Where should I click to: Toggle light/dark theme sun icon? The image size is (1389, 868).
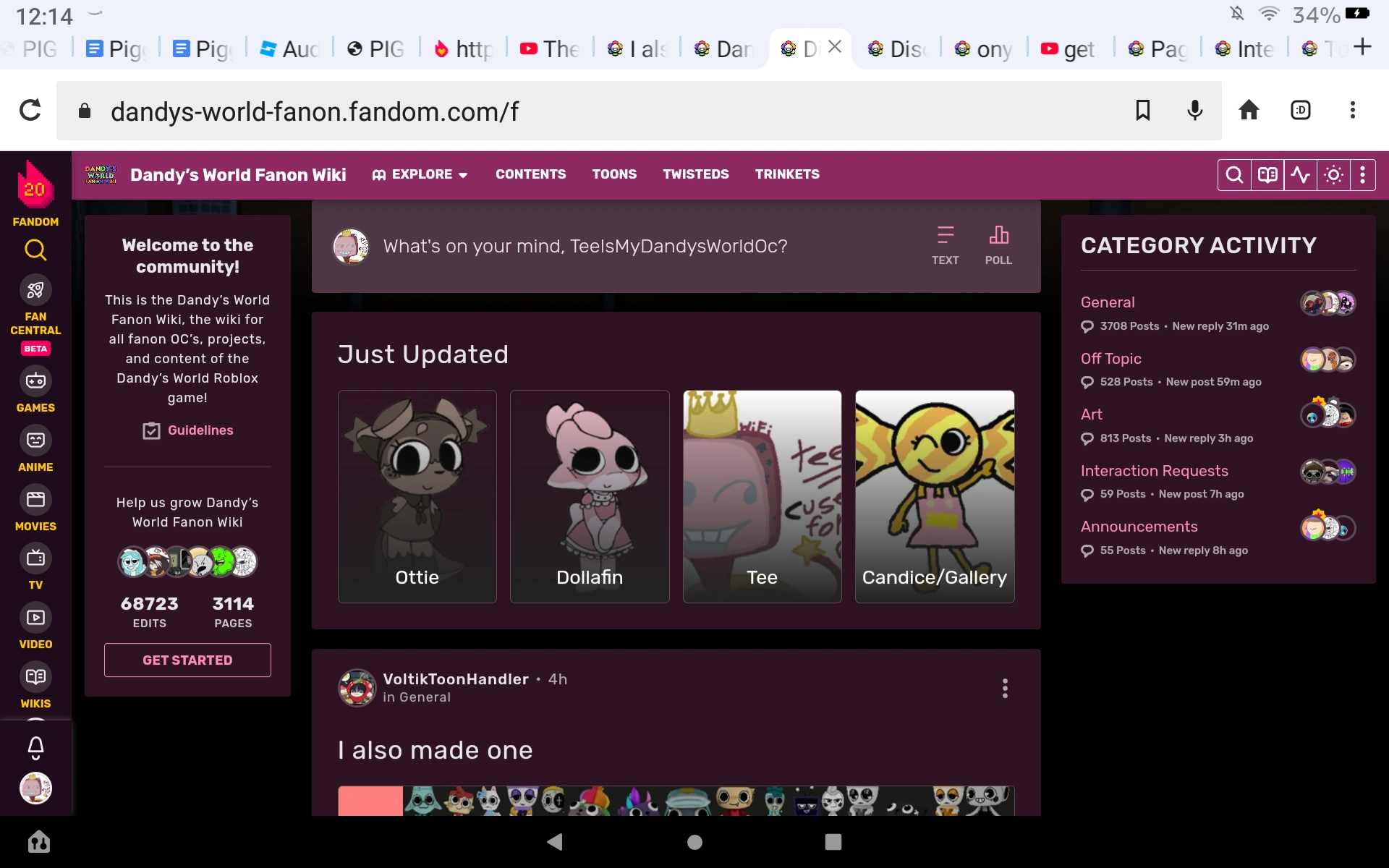[1333, 175]
